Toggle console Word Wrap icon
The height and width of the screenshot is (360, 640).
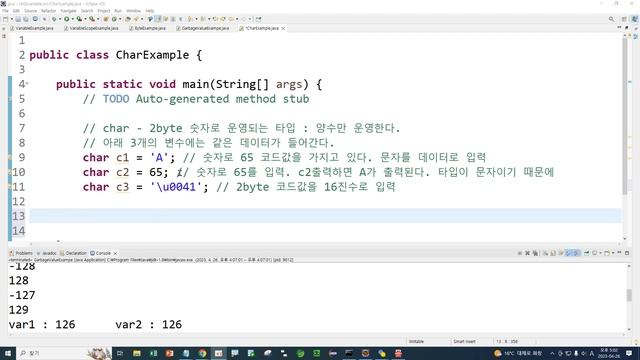pos(561,253)
